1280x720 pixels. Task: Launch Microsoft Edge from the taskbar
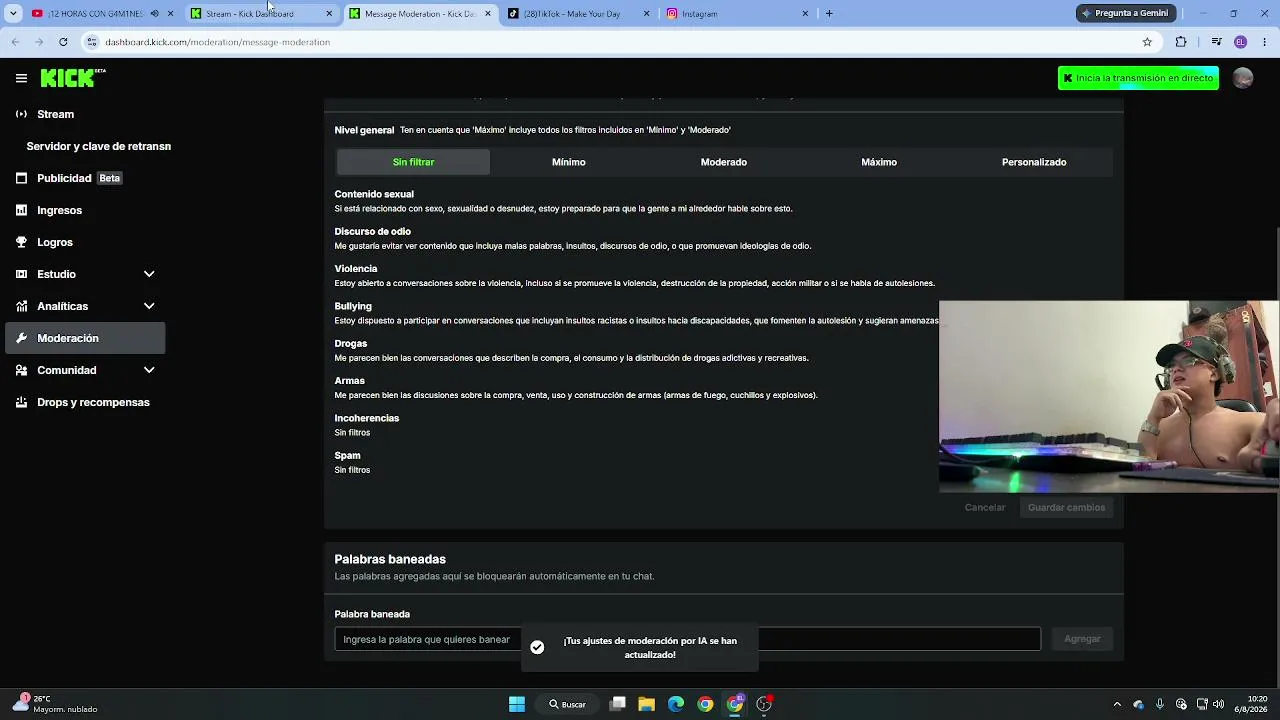[676, 704]
